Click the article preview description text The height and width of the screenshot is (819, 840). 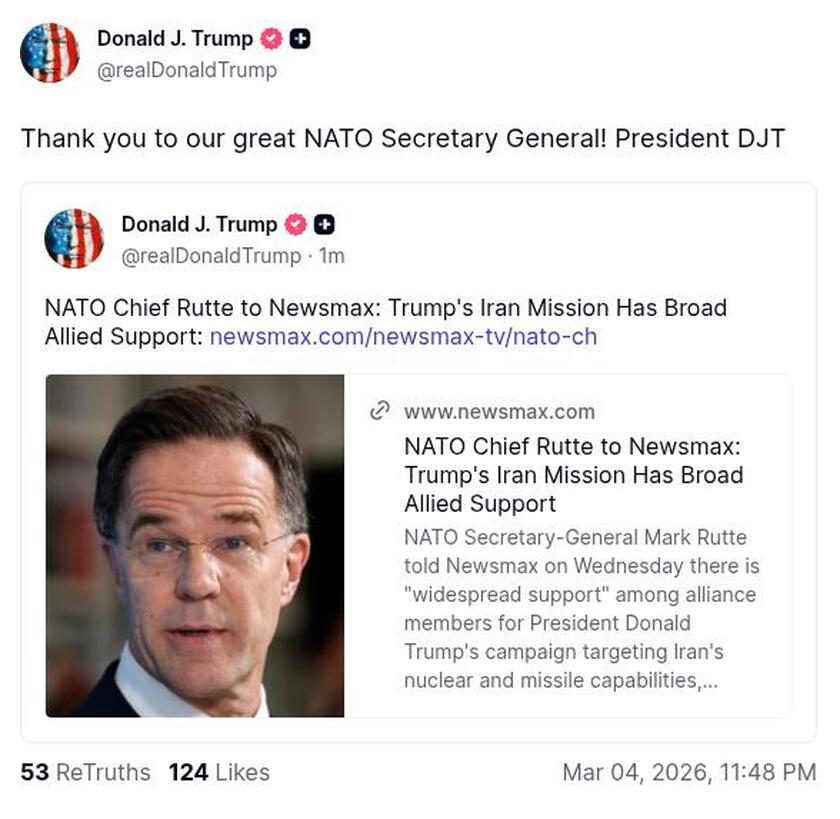click(571, 608)
